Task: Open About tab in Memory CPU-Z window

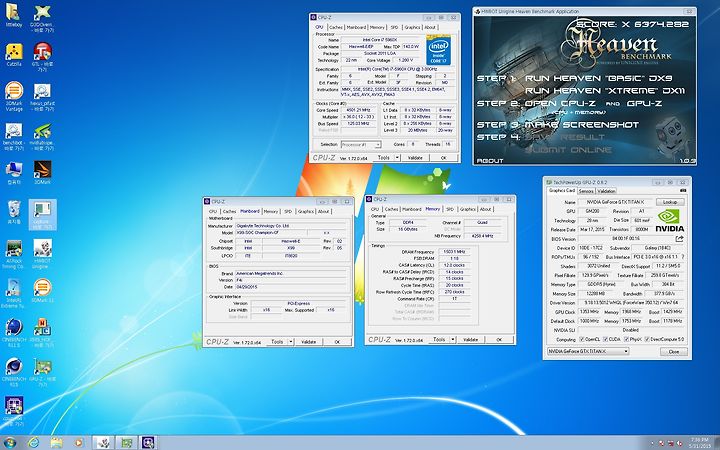Action: coord(486,209)
